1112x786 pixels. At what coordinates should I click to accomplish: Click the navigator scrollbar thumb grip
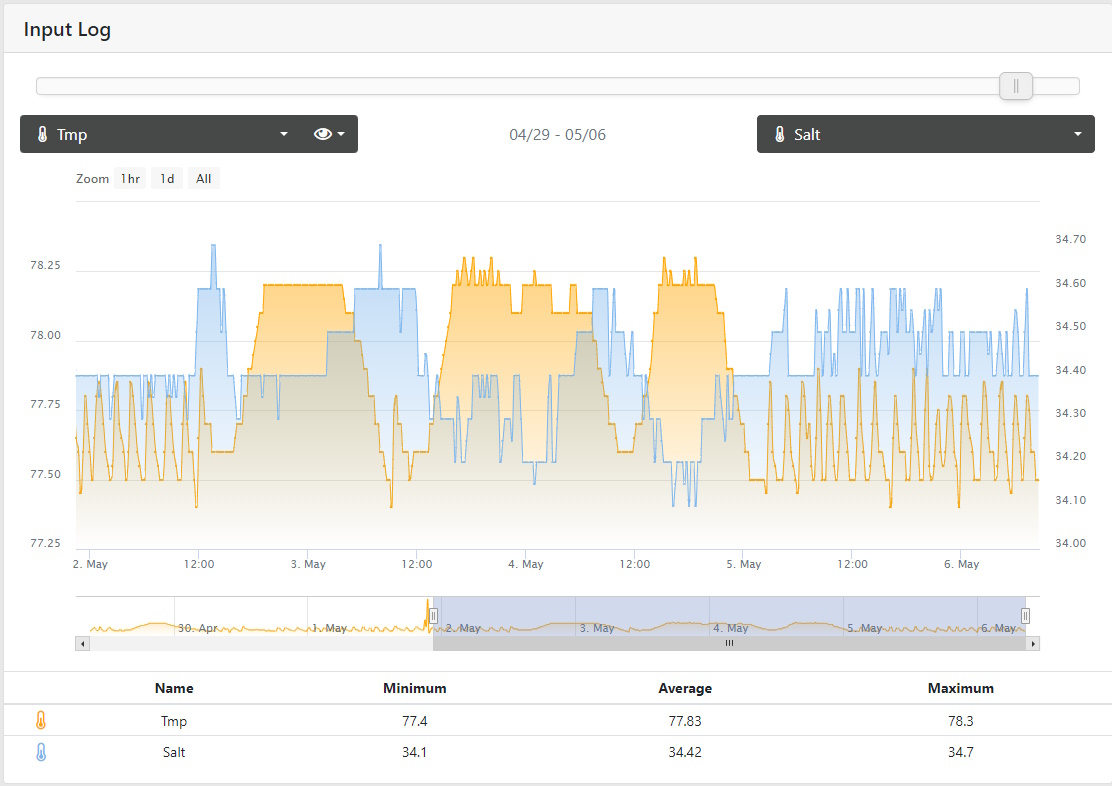[x=729, y=644]
